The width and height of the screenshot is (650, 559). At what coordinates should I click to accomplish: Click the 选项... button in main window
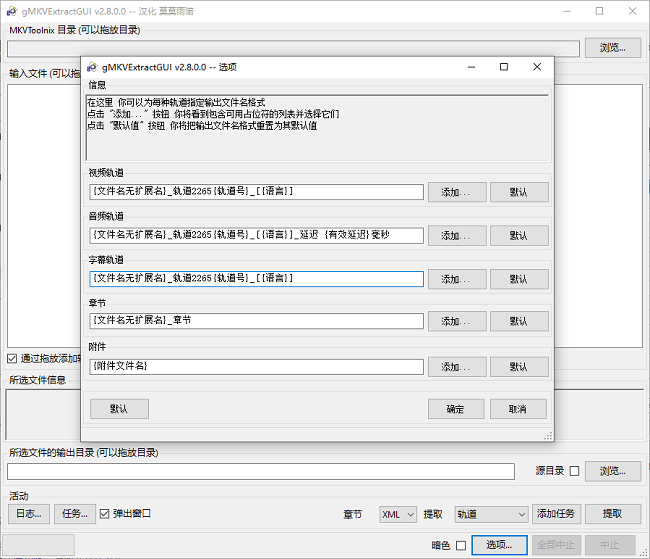point(500,545)
